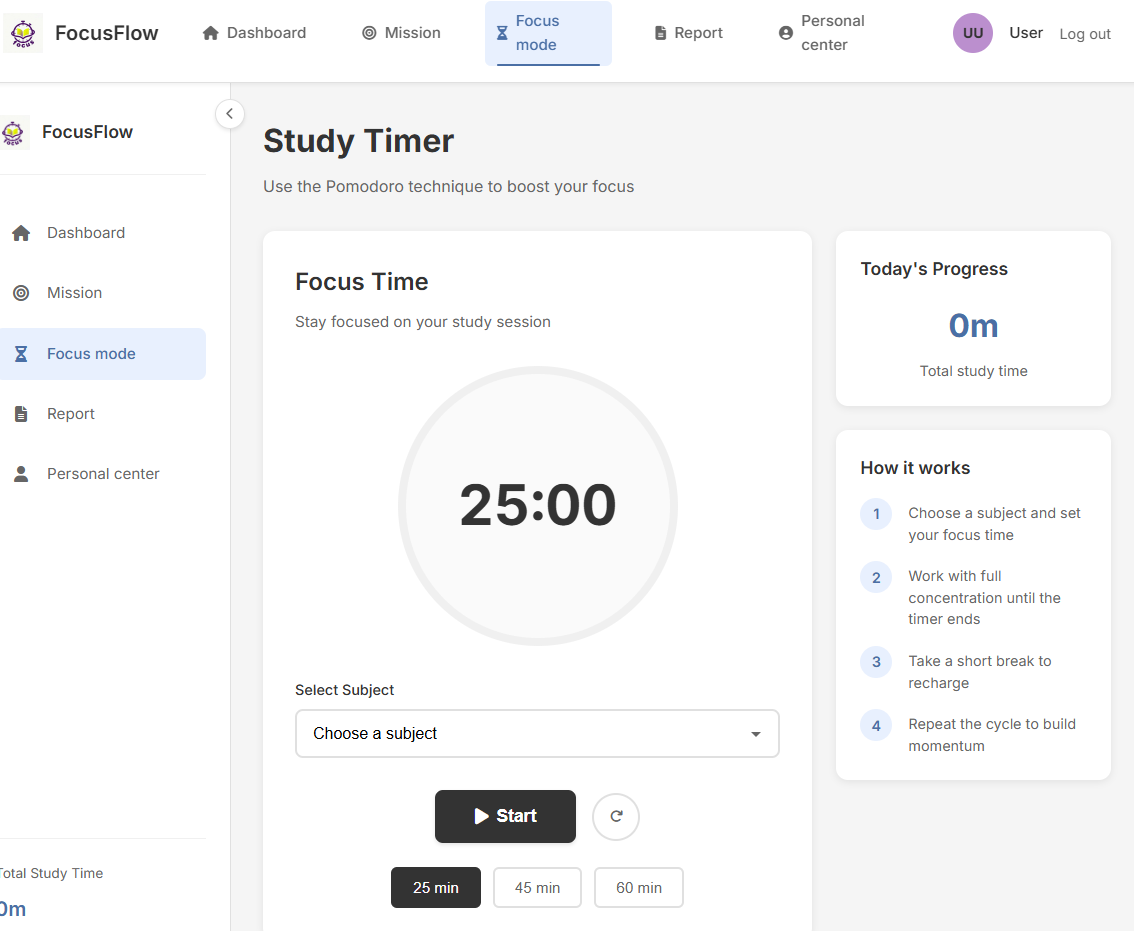Image resolution: width=1134 pixels, height=931 pixels.
Task: Collapse the sidebar with the chevron button
Action: point(229,114)
